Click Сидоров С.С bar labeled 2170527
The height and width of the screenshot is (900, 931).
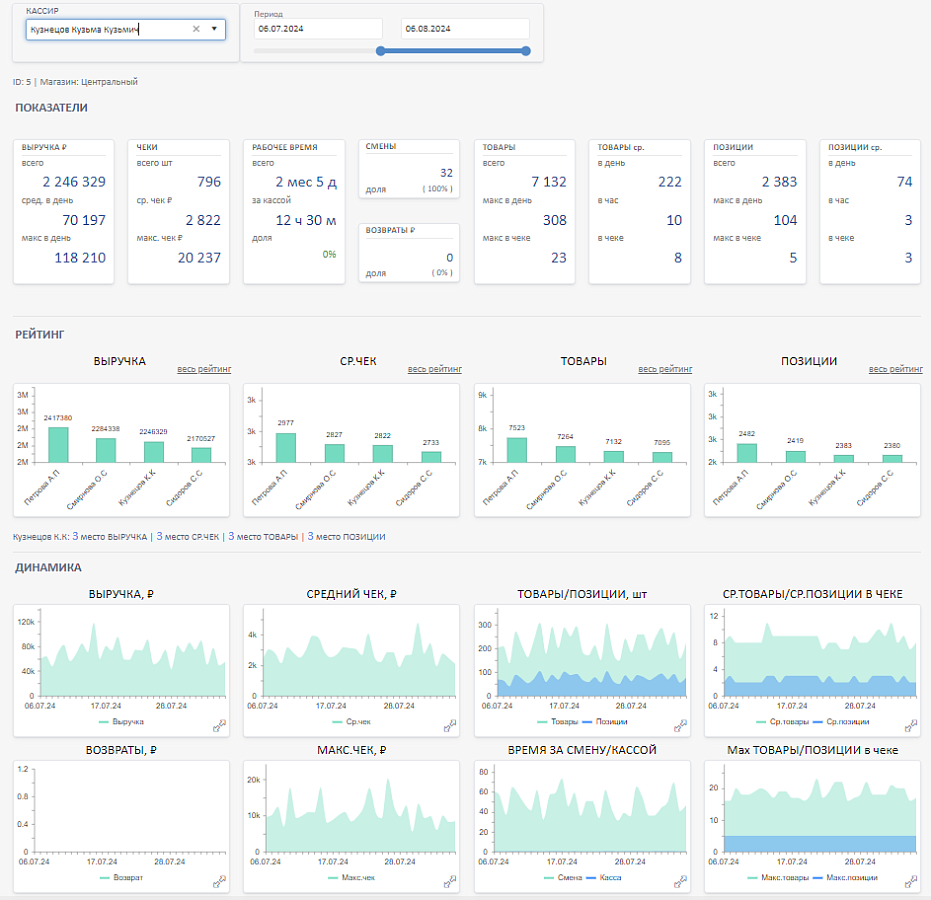[201, 455]
